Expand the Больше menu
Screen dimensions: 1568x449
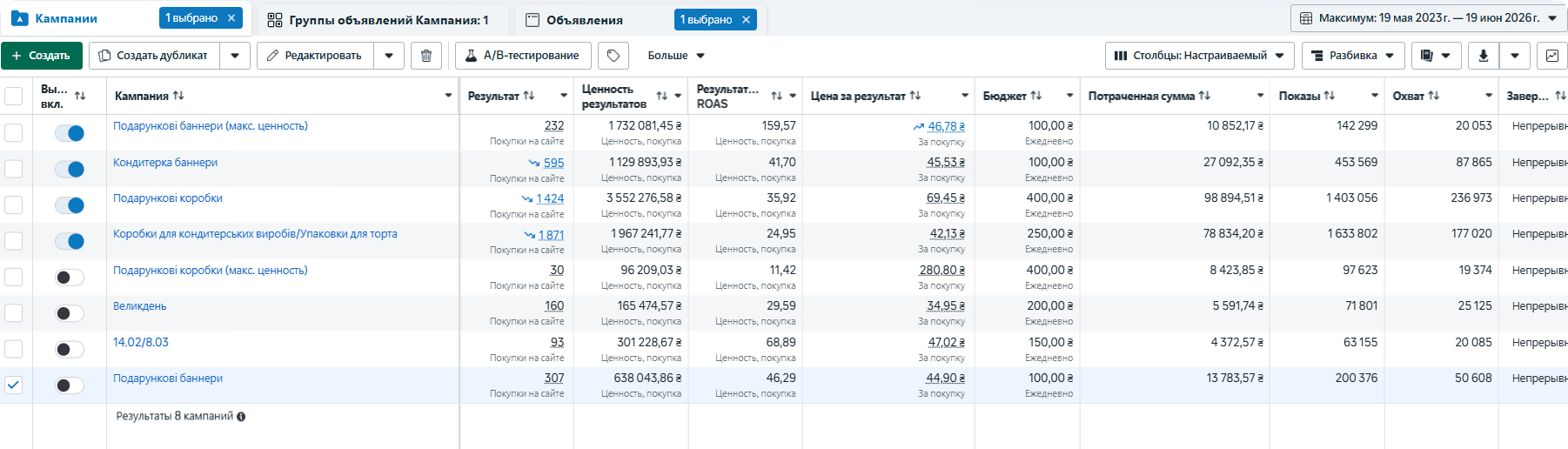[676, 56]
